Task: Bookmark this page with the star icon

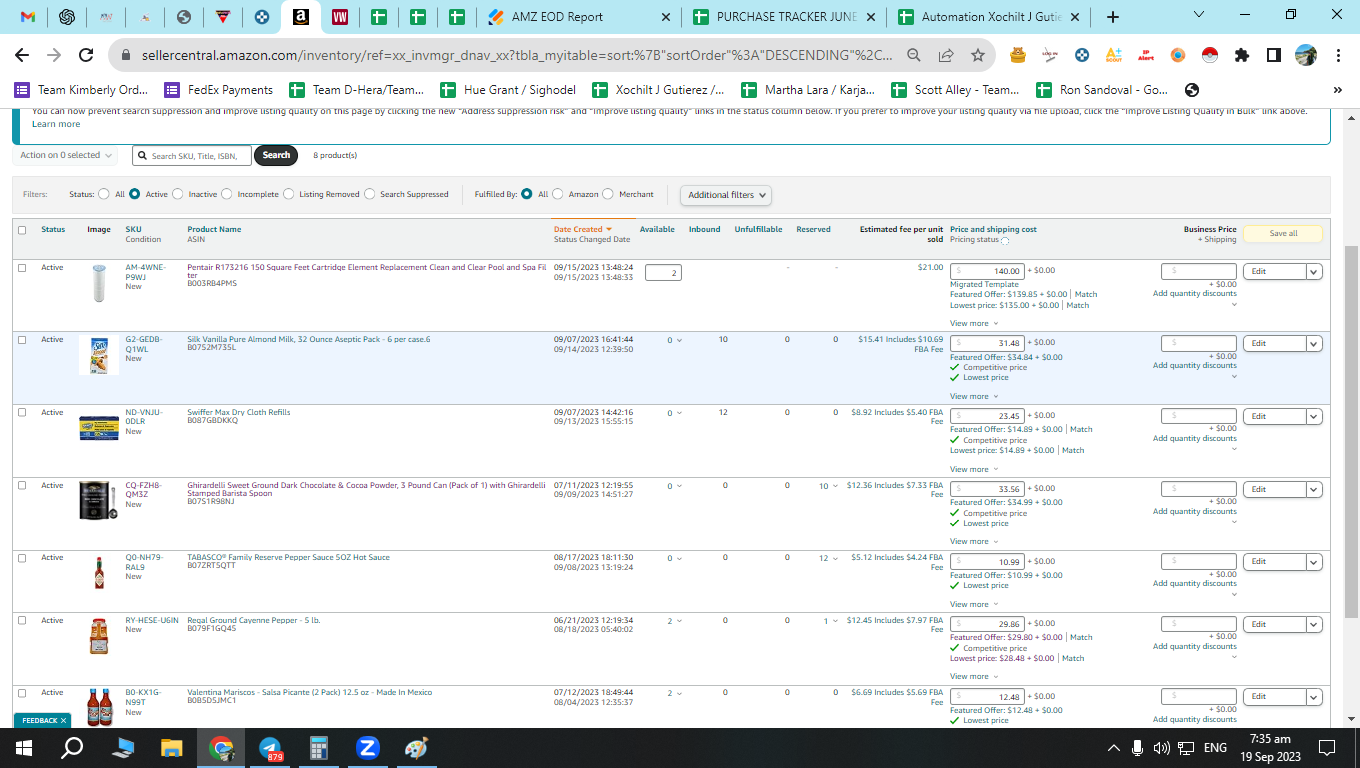Action: click(x=978, y=55)
